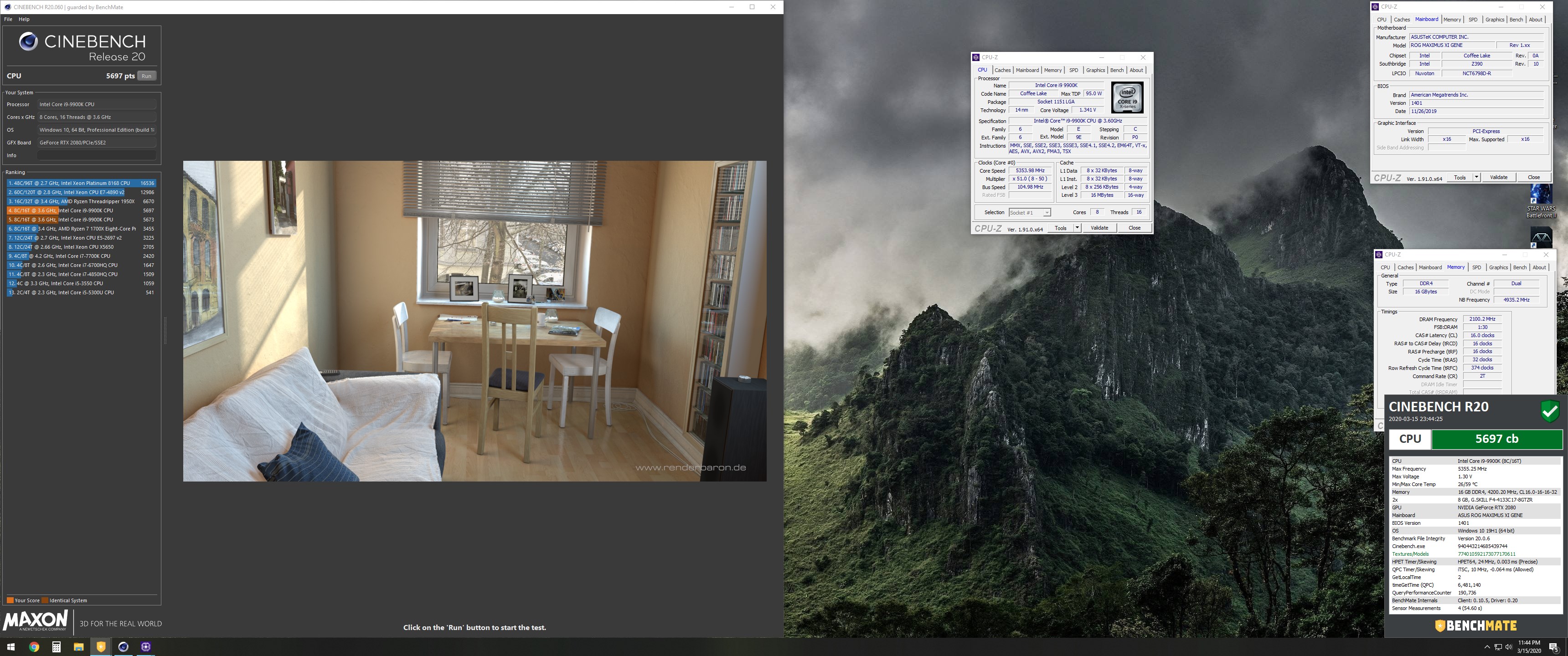Click the CPU-Z title icon of Mainboard window
The height and width of the screenshot is (656, 1568).
coord(1375,7)
